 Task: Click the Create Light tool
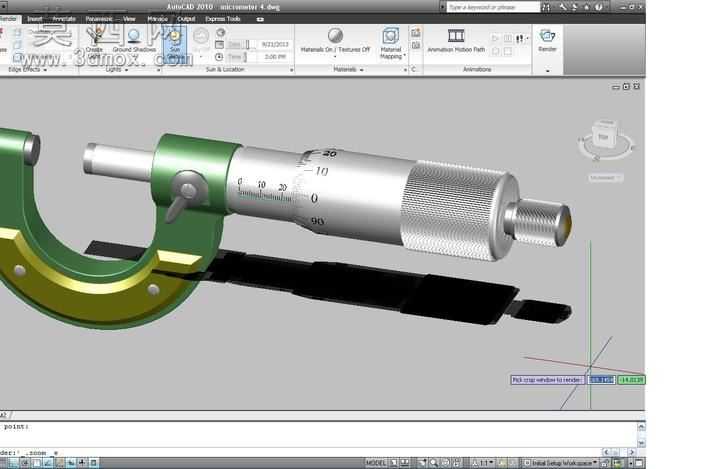point(95,41)
